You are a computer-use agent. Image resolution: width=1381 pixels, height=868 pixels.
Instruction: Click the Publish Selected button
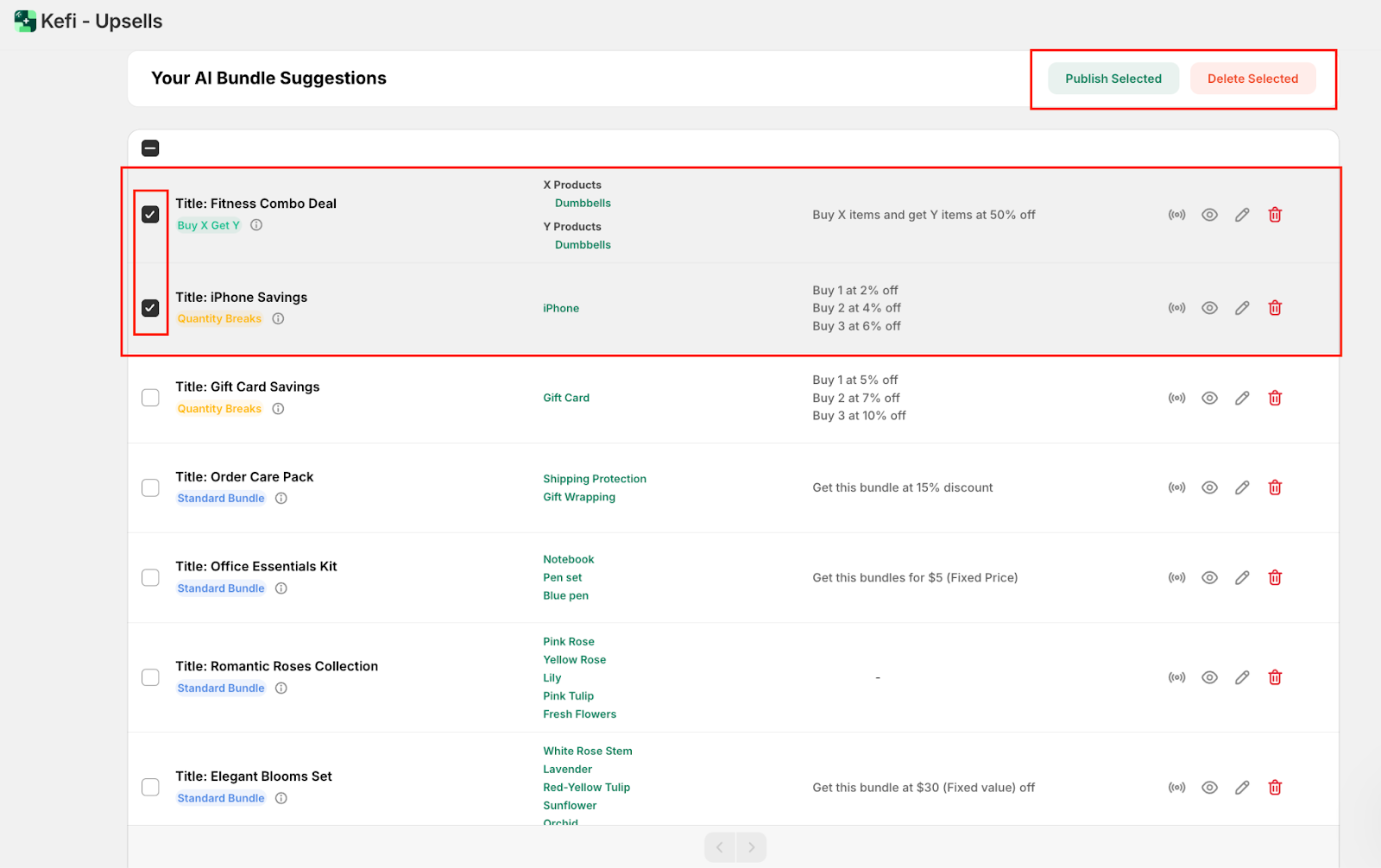(x=1113, y=79)
